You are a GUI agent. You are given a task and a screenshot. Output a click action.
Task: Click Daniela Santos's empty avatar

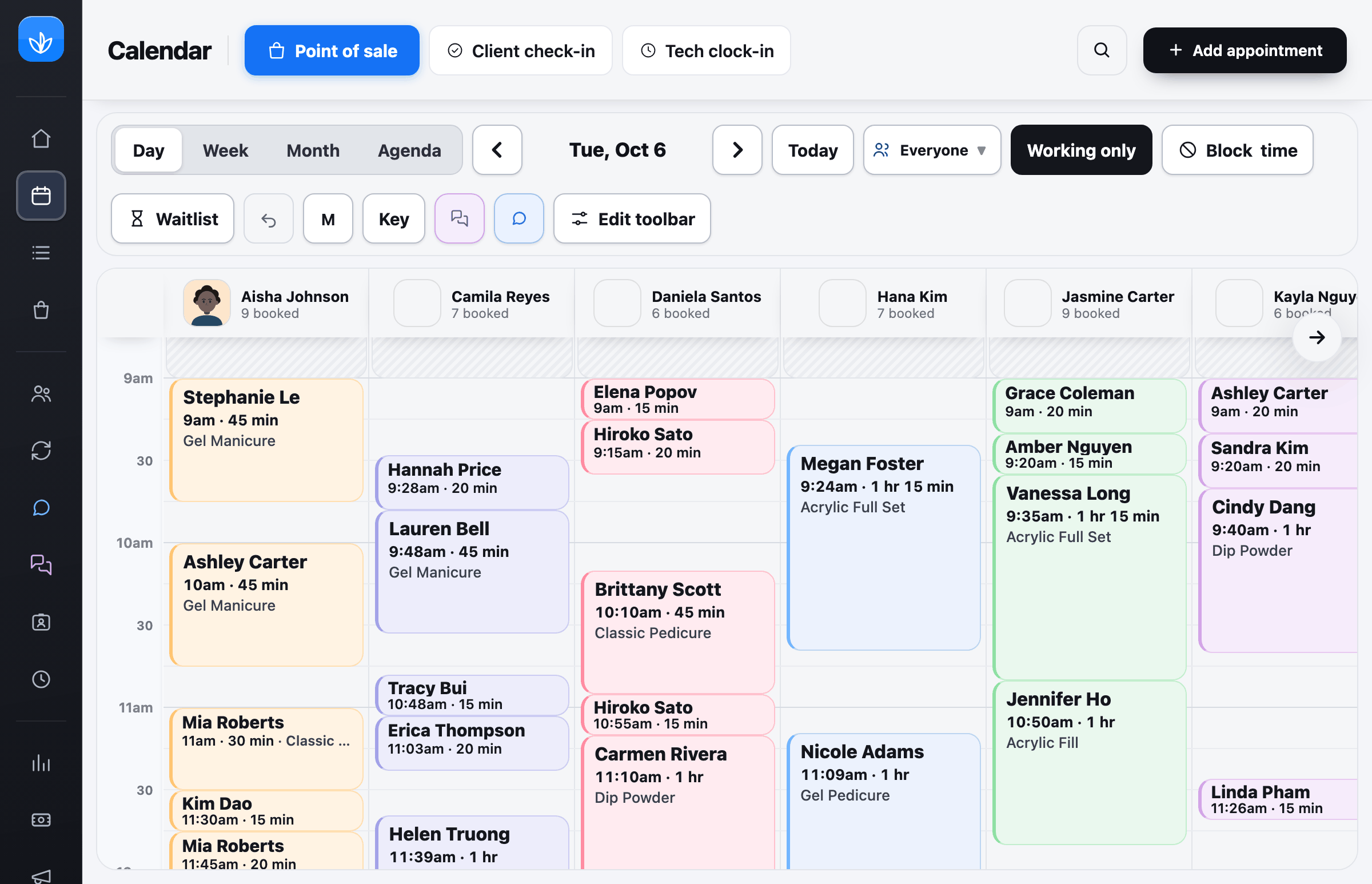pyautogui.click(x=617, y=303)
